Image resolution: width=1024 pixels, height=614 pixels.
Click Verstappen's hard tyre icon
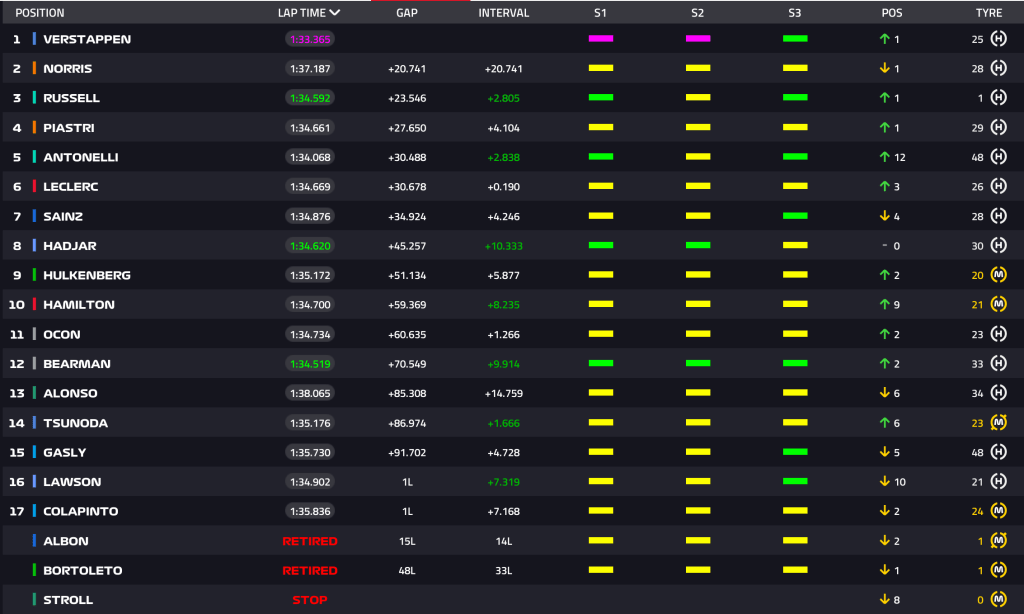998,39
